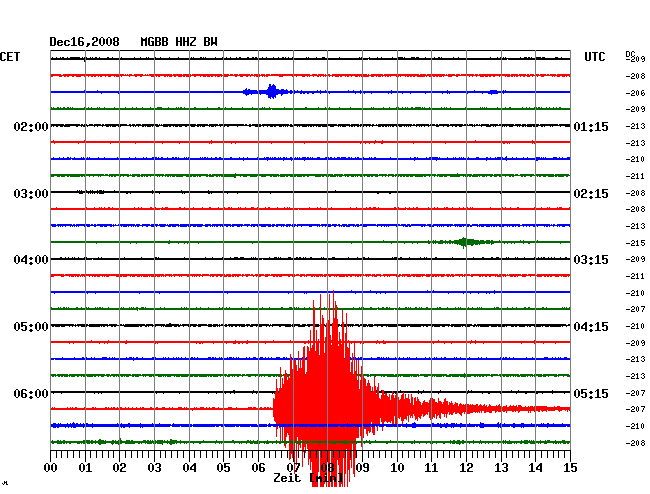This screenshot has height=494, width=650.
Task: Click the 02:15 UTC time label
Action: coord(591,194)
